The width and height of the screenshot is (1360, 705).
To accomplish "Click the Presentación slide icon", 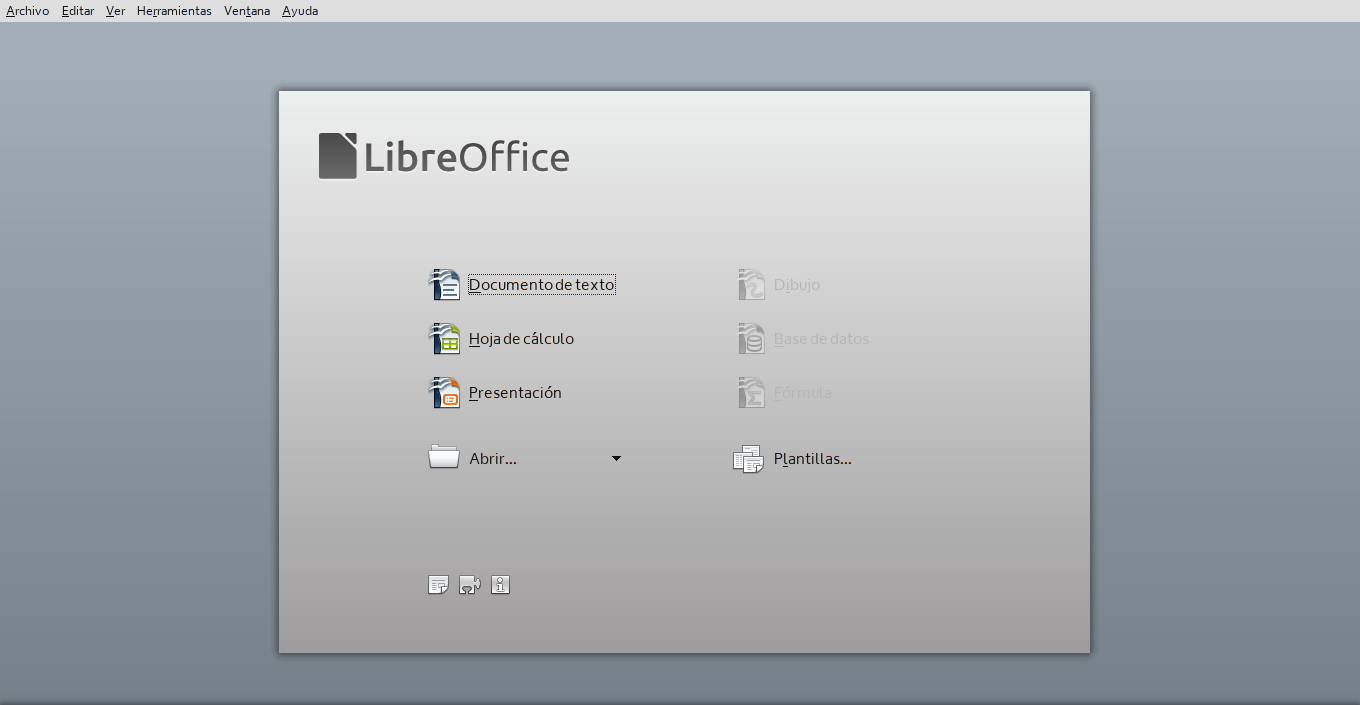I will pyautogui.click(x=445, y=393).
